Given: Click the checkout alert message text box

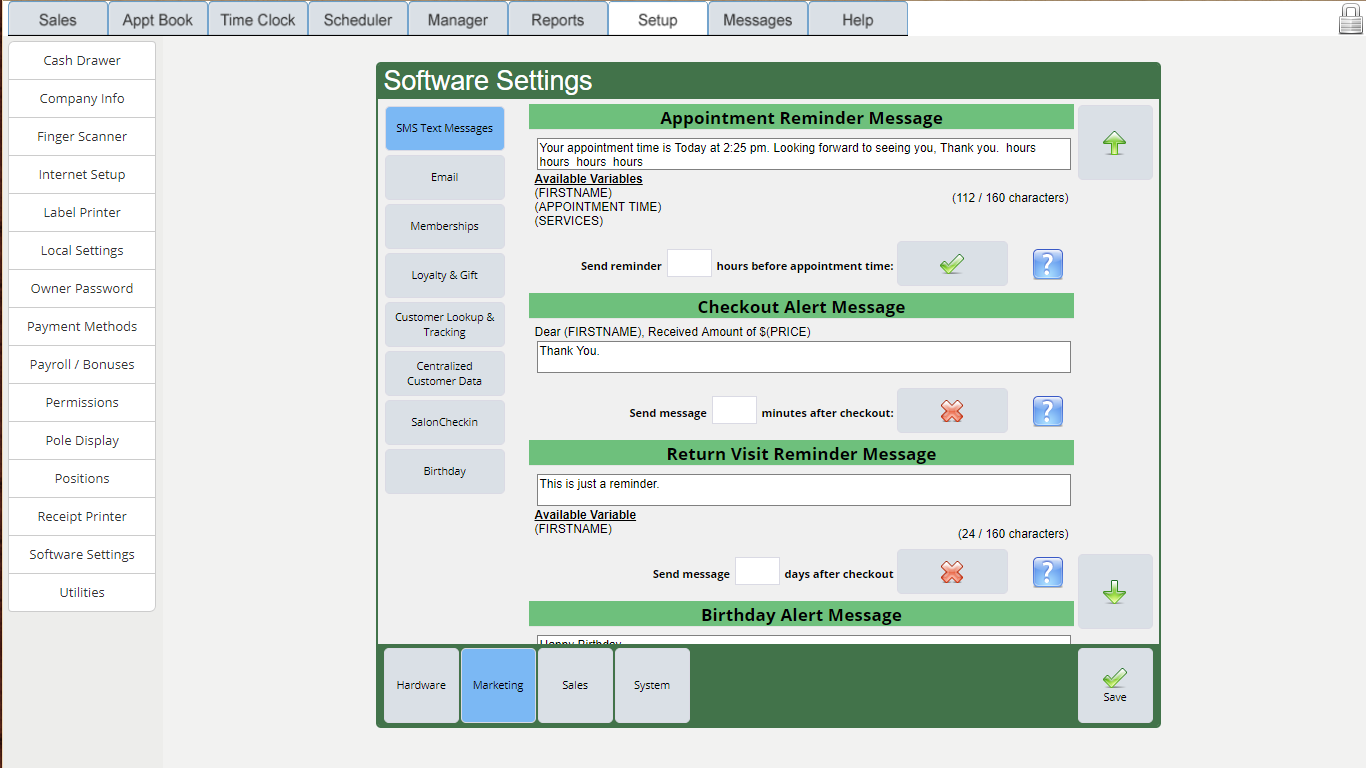Looking at the screenshot, I should (x=803, y=357).
